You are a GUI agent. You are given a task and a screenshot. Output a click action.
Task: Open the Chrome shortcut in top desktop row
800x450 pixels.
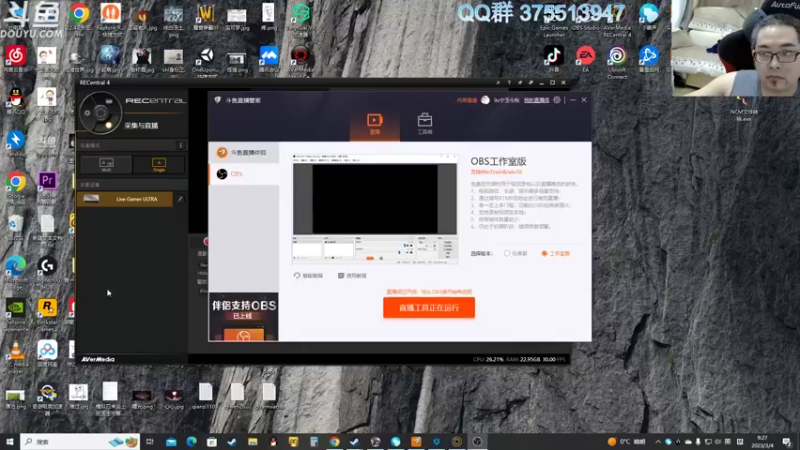(79, 14)
